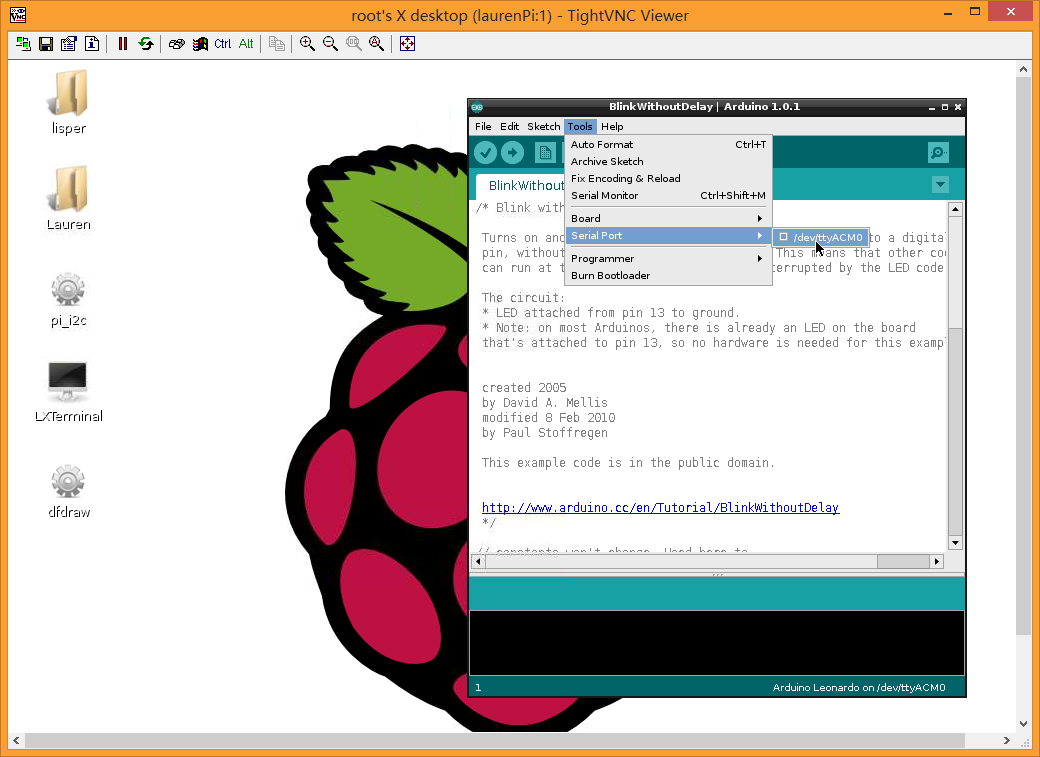Pause the VNC session with red bars
The width and height of the screenshot is (1040, 757).
[123, 44]
